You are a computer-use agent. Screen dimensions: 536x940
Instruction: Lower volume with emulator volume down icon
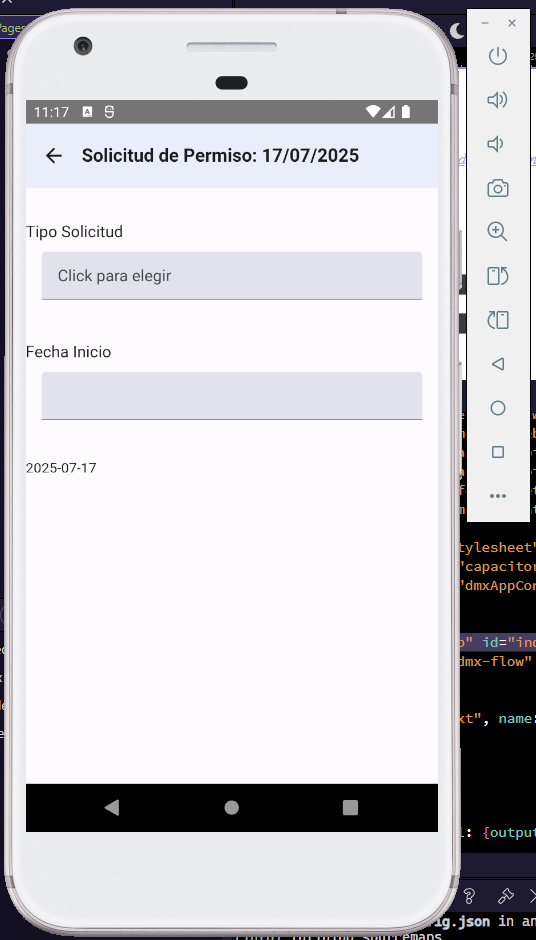[495, 144]
